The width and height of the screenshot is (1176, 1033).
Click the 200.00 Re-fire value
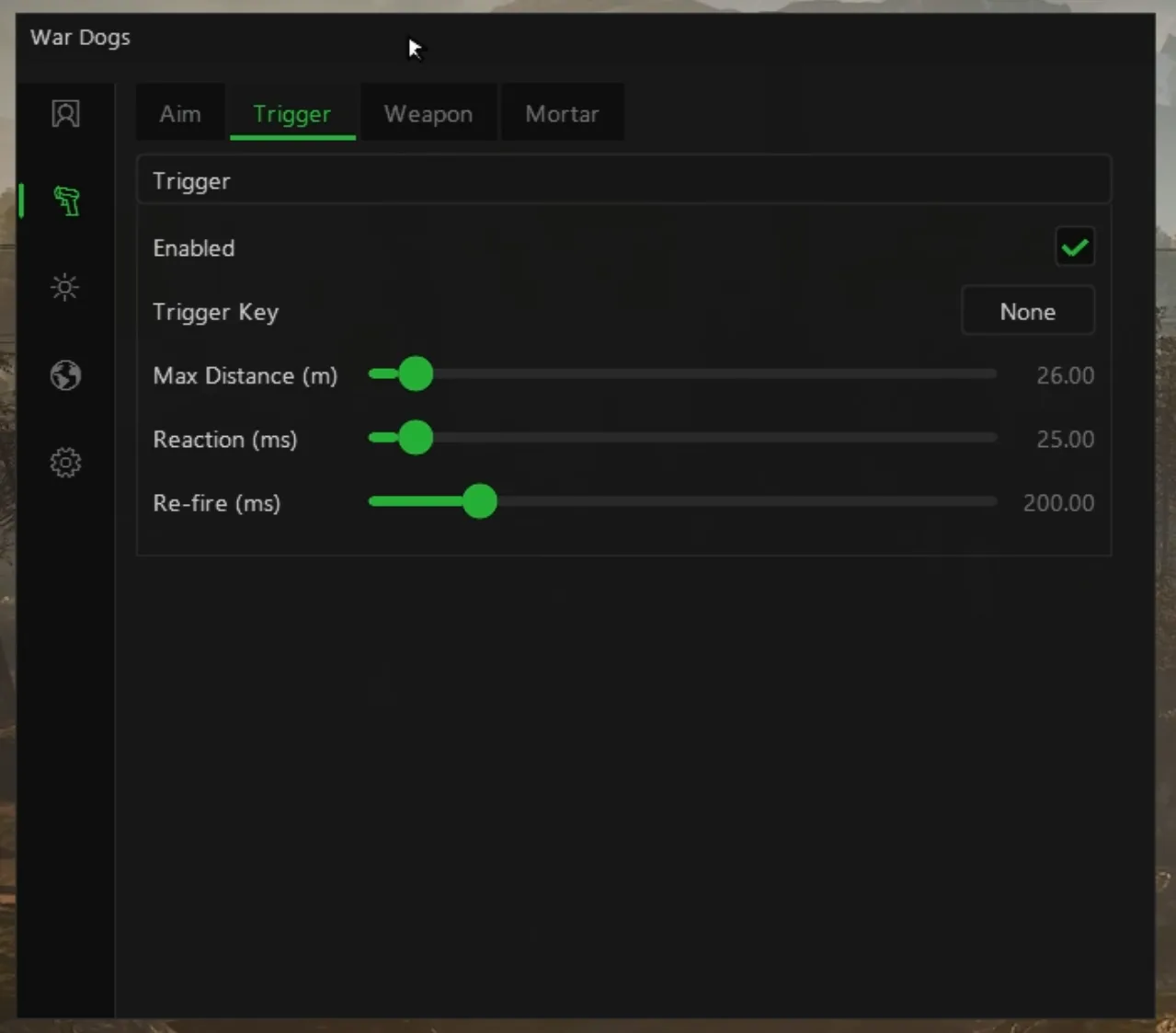[1059, 503]
